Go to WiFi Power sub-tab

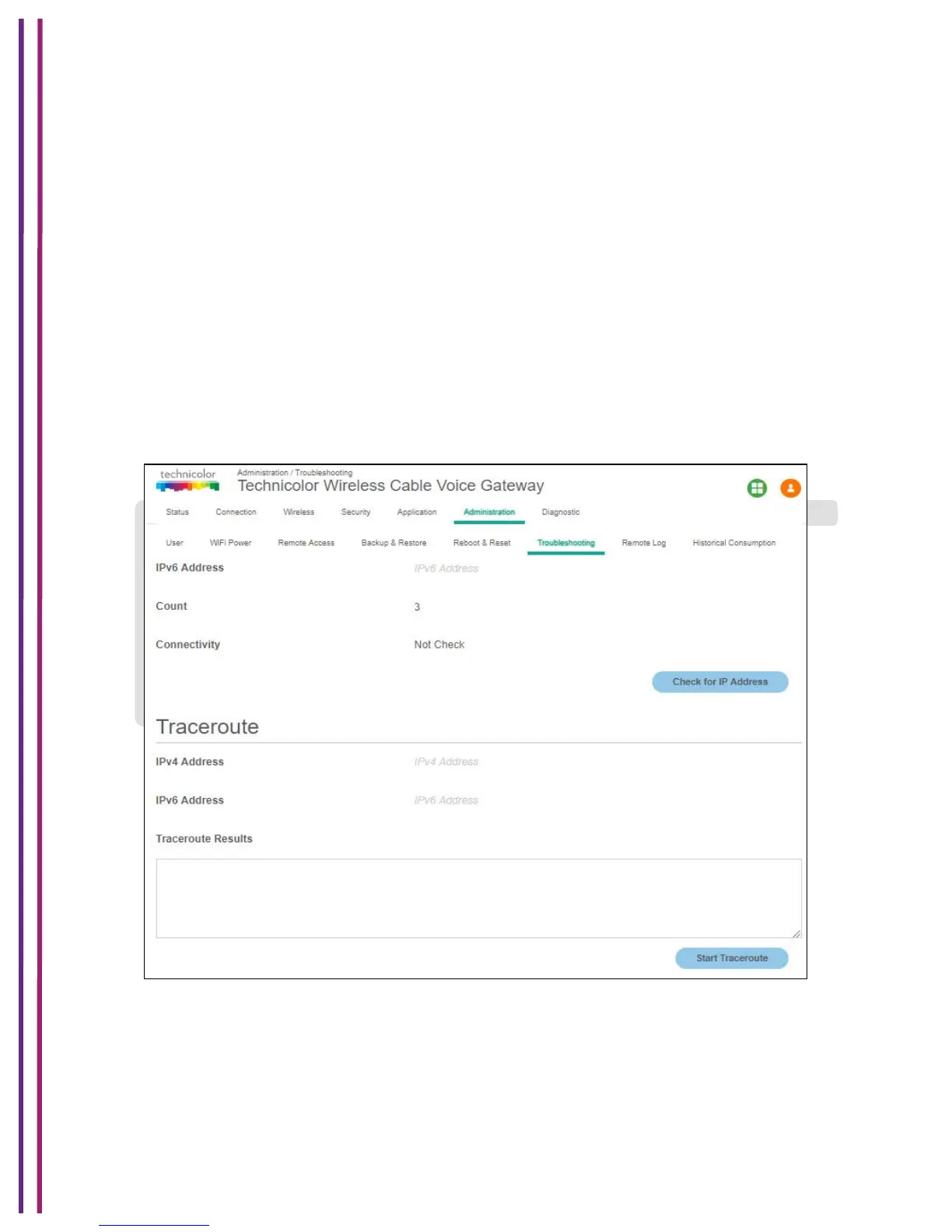coord(230,543)
